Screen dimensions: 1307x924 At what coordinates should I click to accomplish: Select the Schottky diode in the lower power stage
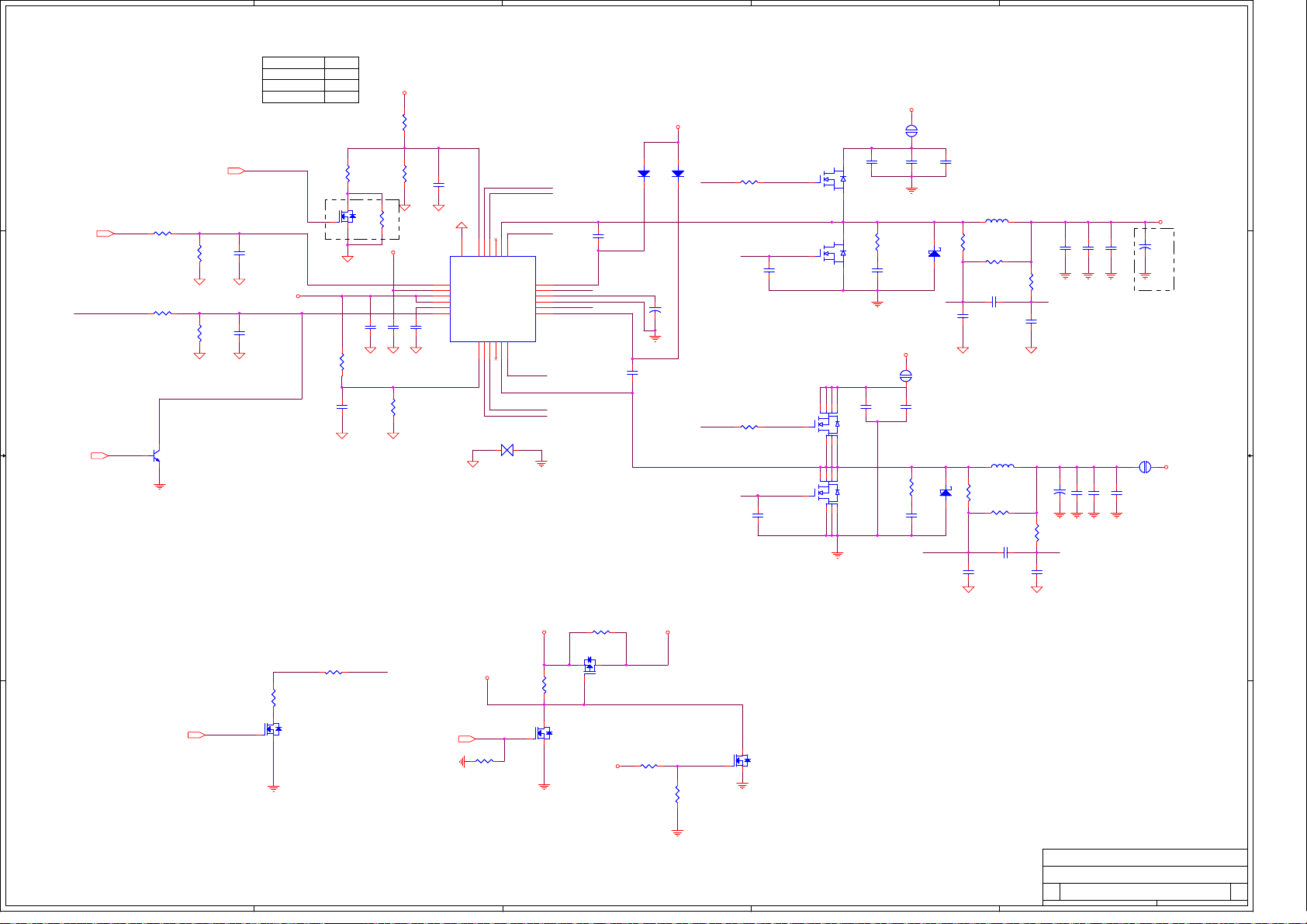pyautogui.click(x=946, y=492)
